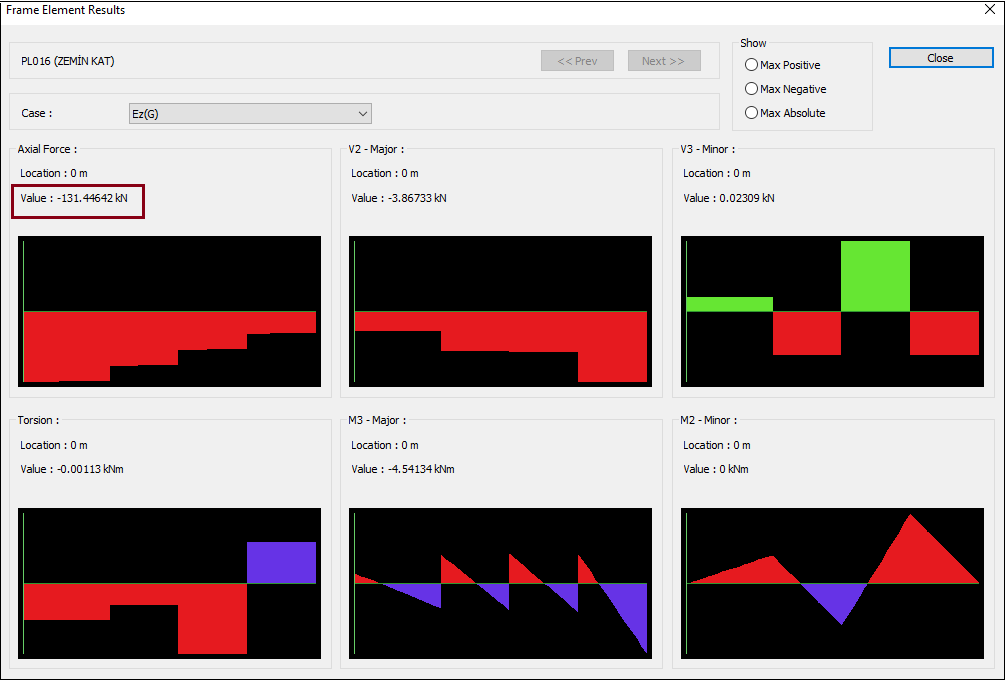Click the M3 - Major moment diagram
The image size is (1005, 680).
click(500, 583)
